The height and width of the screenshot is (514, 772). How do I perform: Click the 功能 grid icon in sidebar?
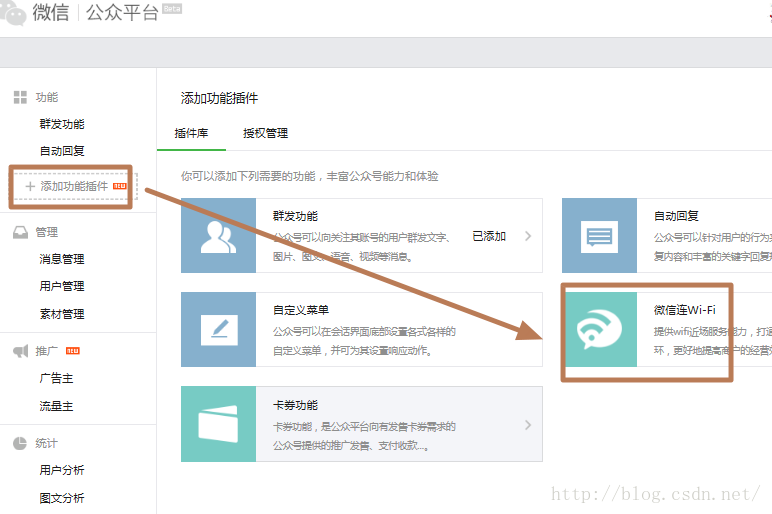(x=20, y=97)
